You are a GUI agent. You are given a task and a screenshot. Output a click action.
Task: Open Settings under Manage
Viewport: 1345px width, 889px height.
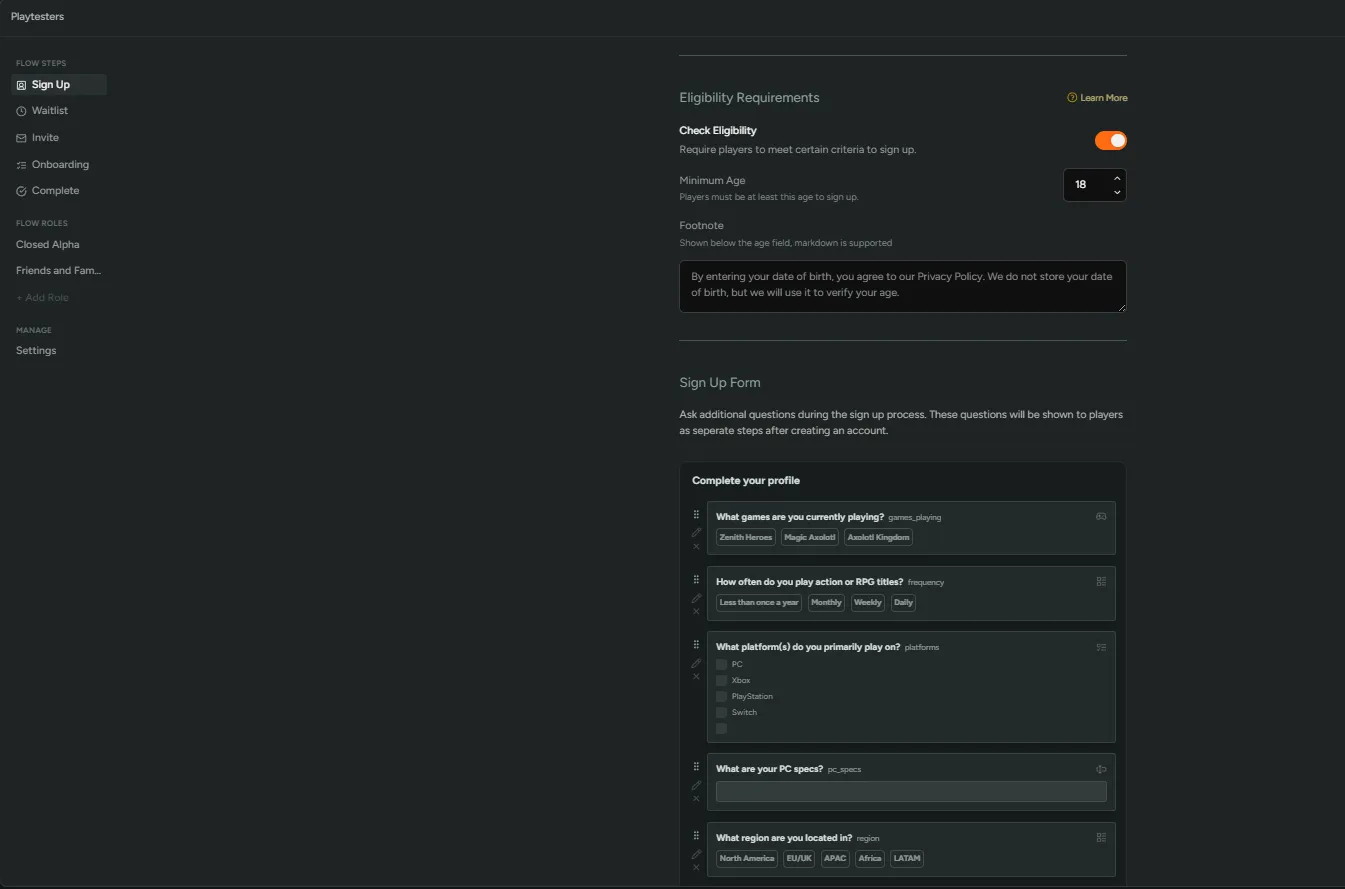click(36, 351)
